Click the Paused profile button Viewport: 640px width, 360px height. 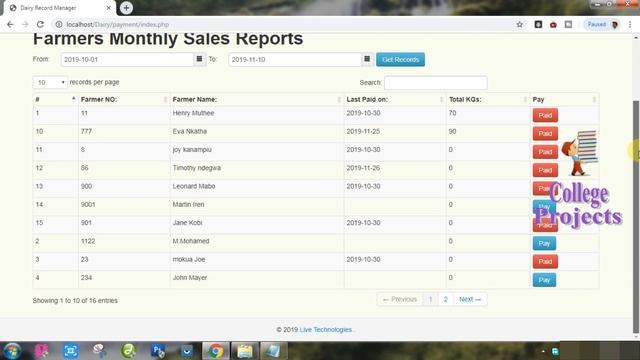[x=602, y=24]
